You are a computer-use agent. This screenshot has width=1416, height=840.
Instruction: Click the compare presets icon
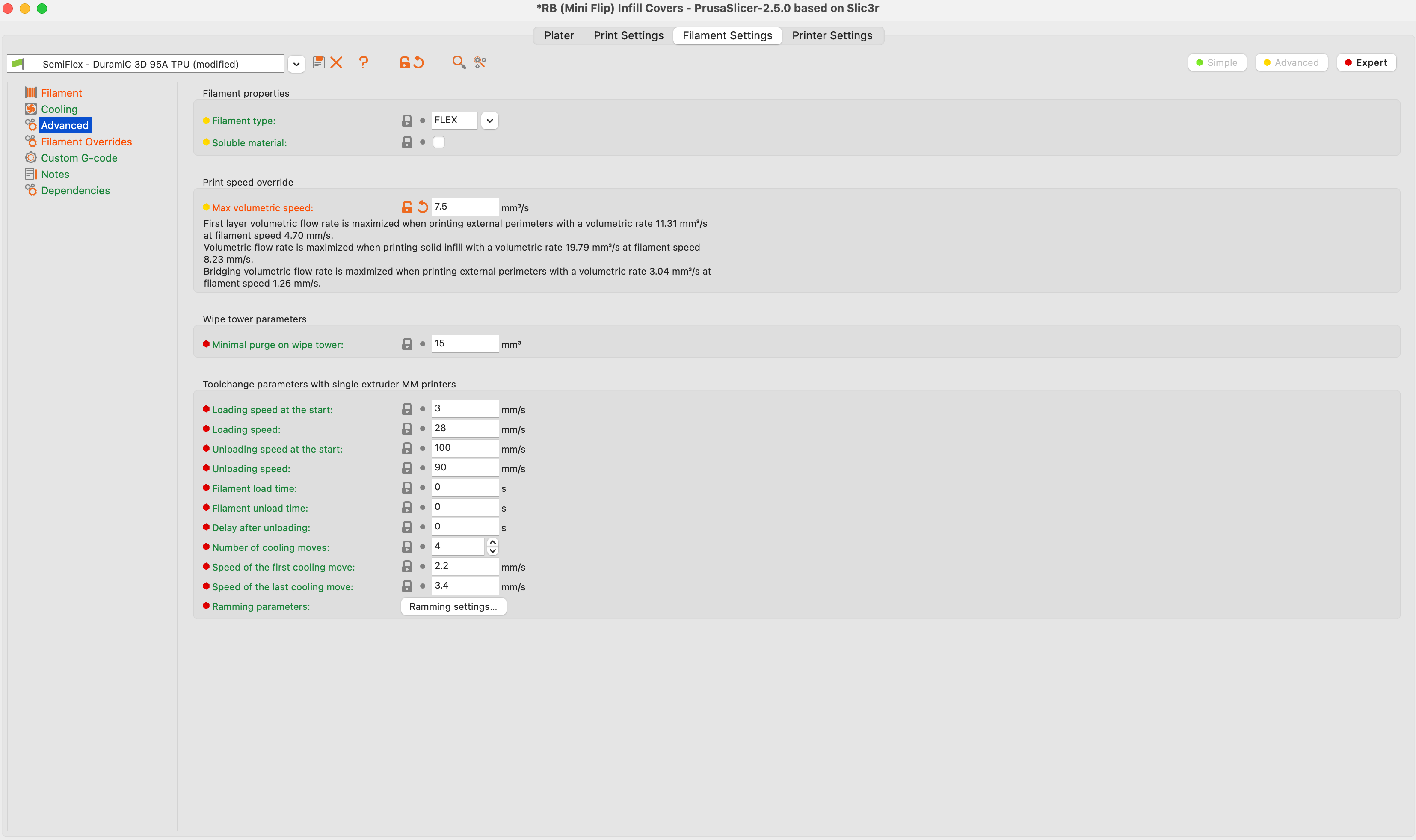point(480,63)
